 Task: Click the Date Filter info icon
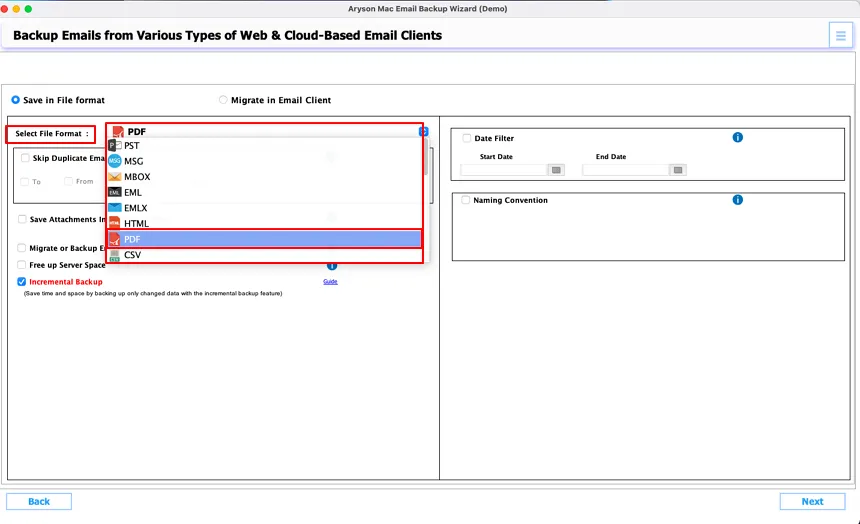738,137
